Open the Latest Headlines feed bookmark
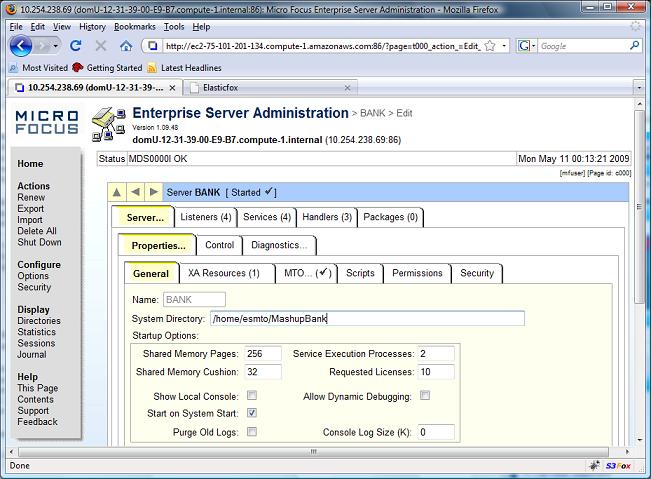 (x=185, y=68)
